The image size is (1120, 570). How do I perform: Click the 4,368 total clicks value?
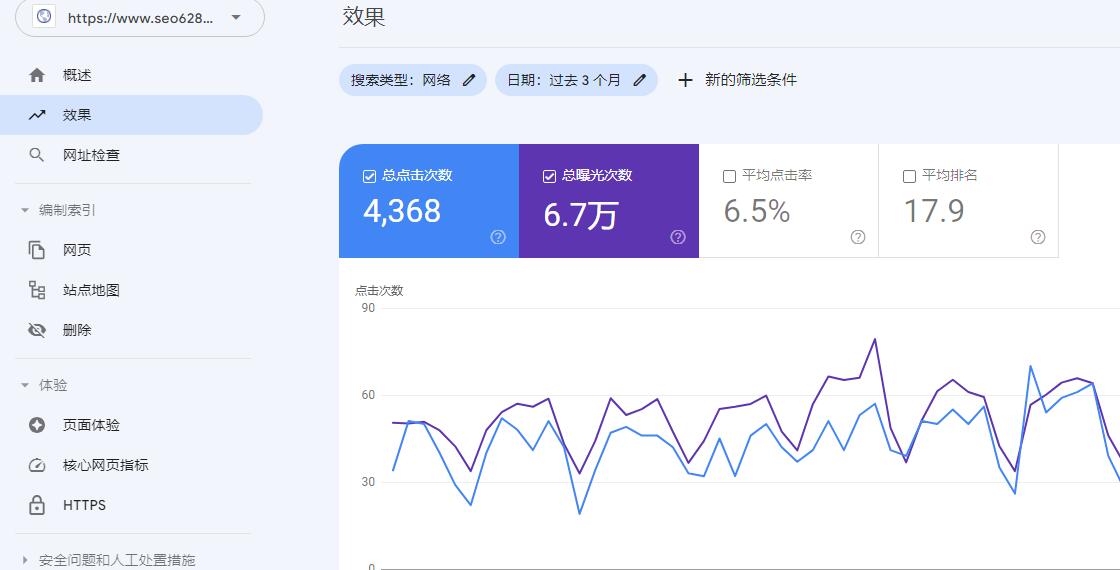(402, 211)
